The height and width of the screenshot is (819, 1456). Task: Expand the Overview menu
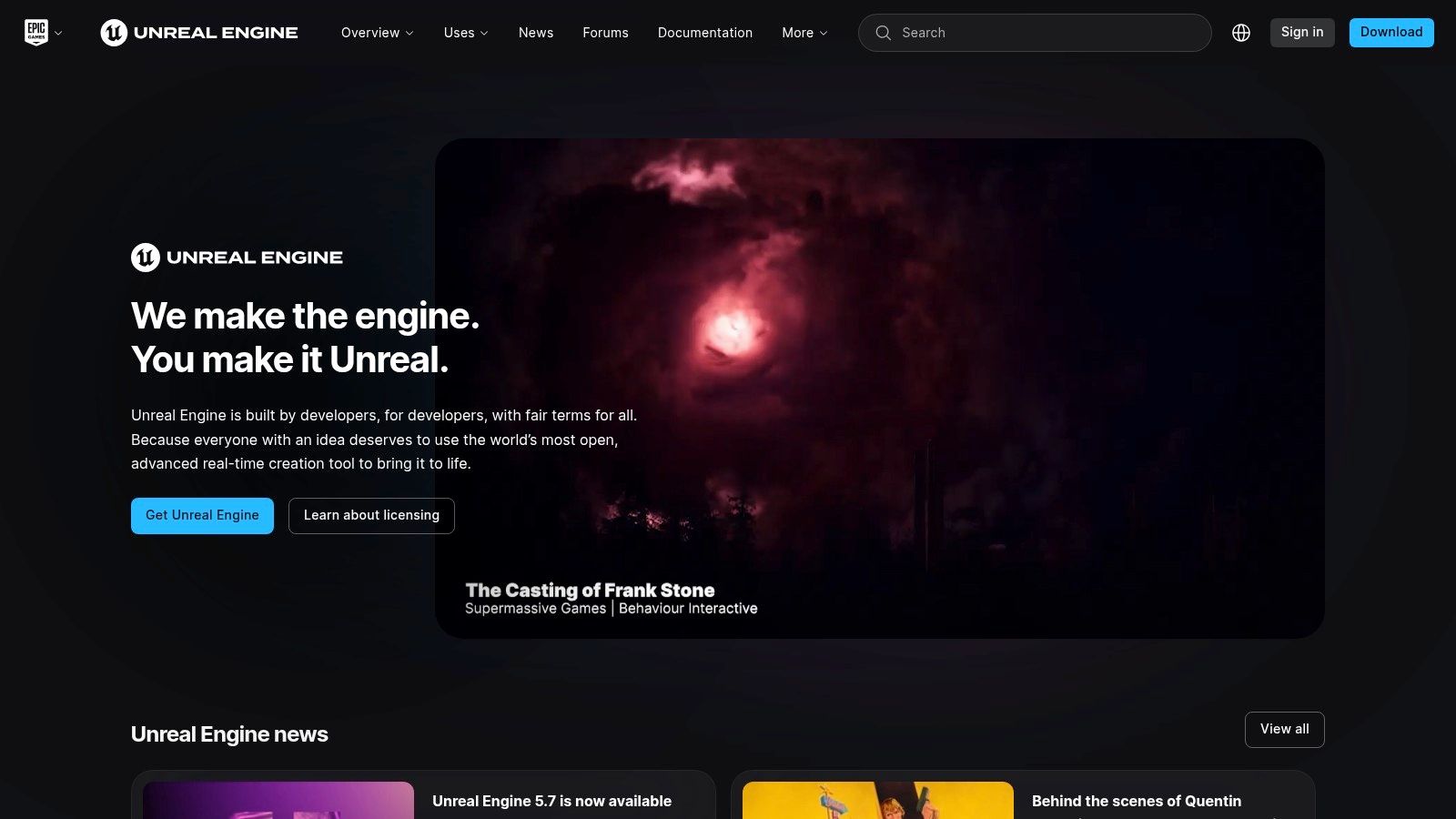coord(377,33)
